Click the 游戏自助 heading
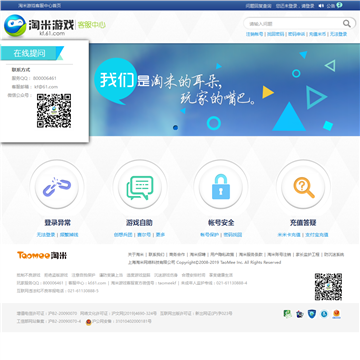This screenshot has height=360, width=360. click(139, 223)
